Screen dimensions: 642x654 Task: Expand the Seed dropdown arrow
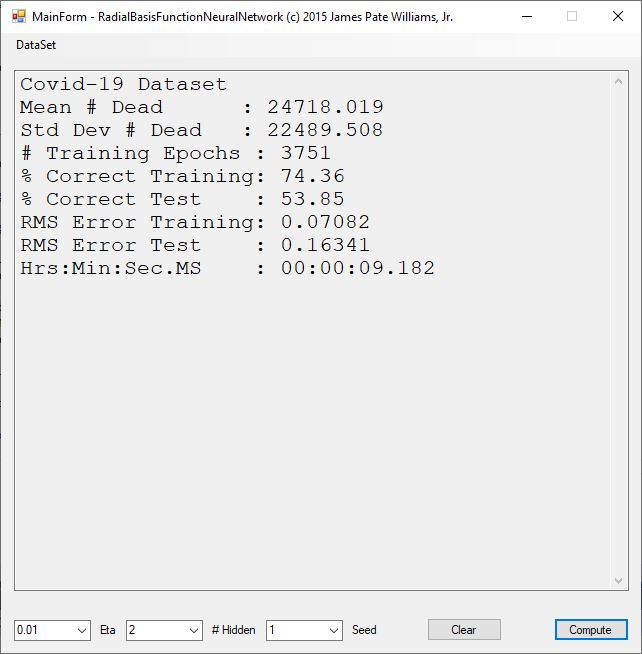pyautogui.click(x=334, y=630)
